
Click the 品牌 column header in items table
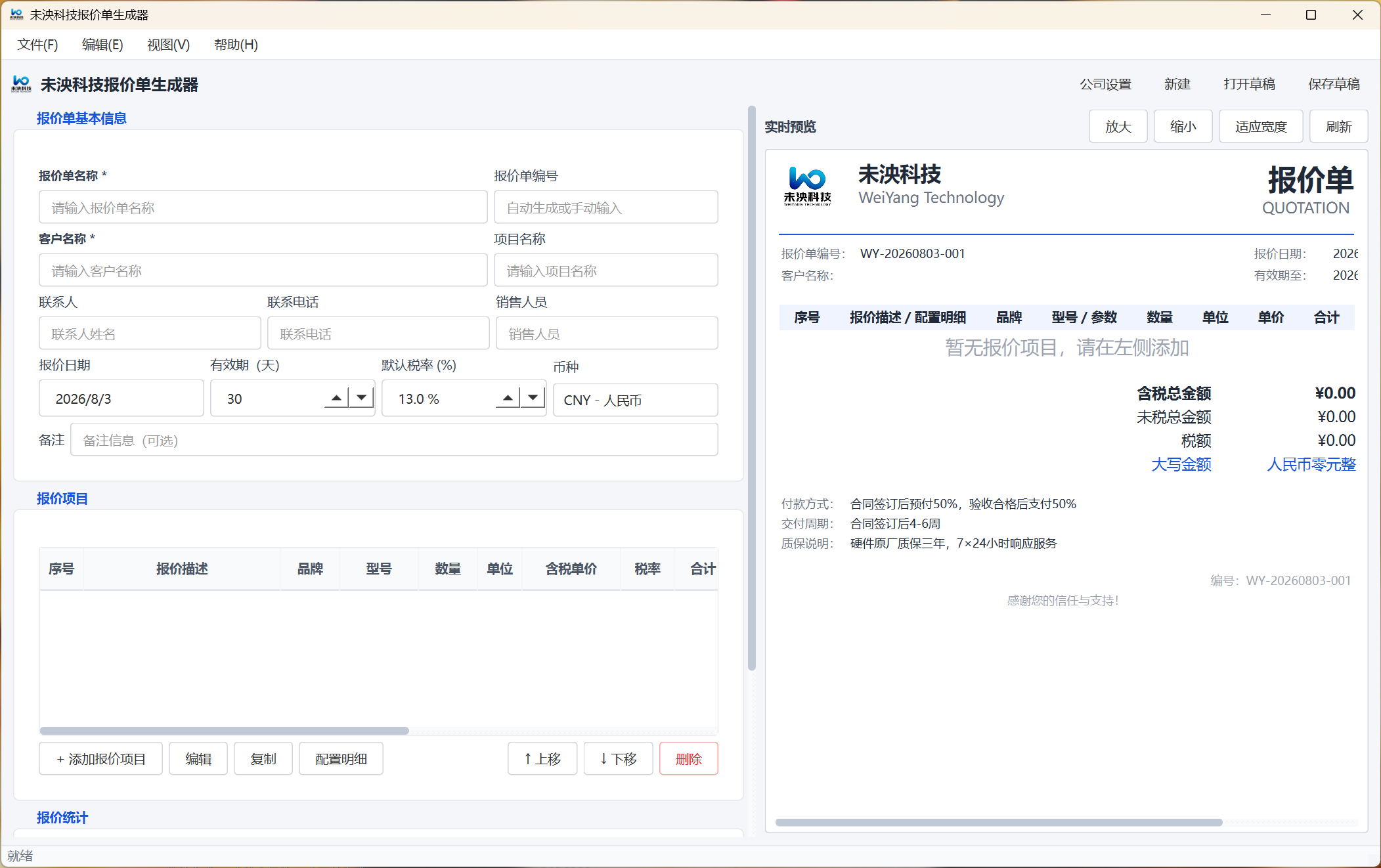[310, 569]
